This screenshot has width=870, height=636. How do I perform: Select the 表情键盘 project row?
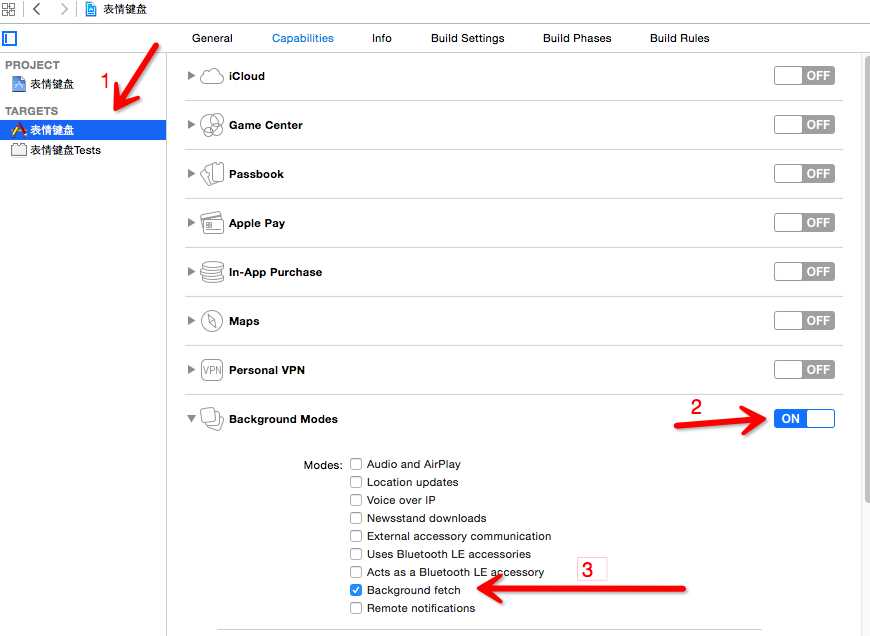click(x=83, y=84)
